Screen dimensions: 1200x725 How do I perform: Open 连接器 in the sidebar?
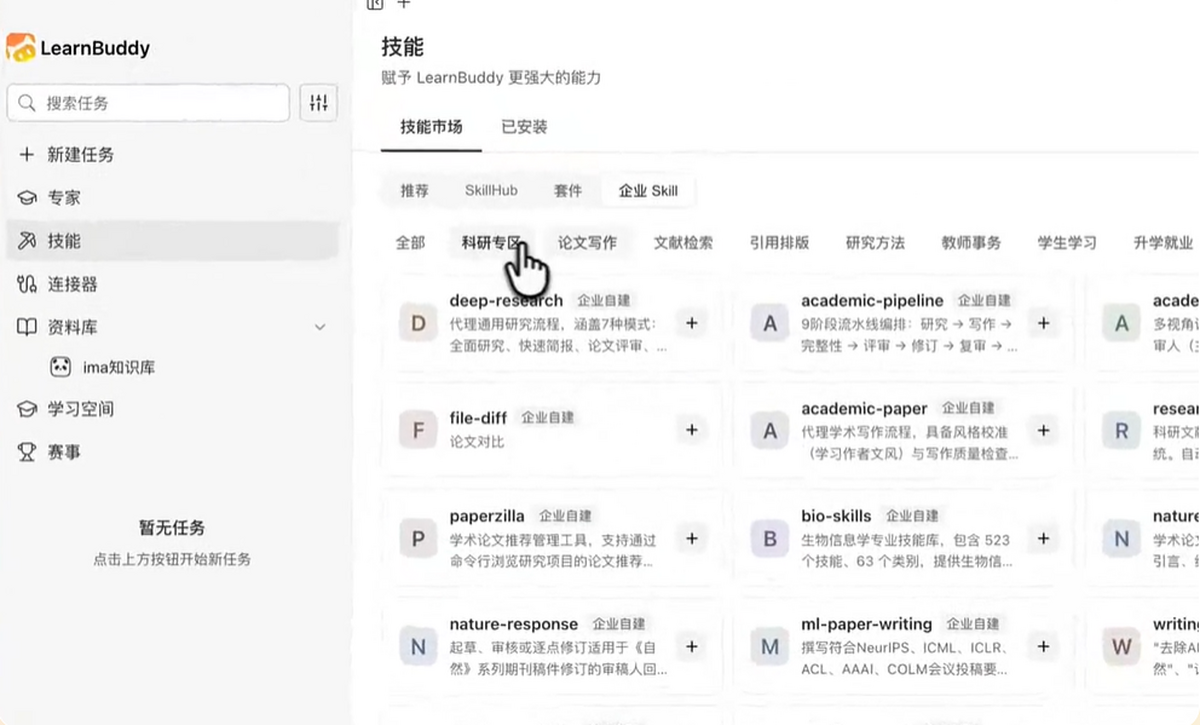pyautogui.click(x=172, y=285)
